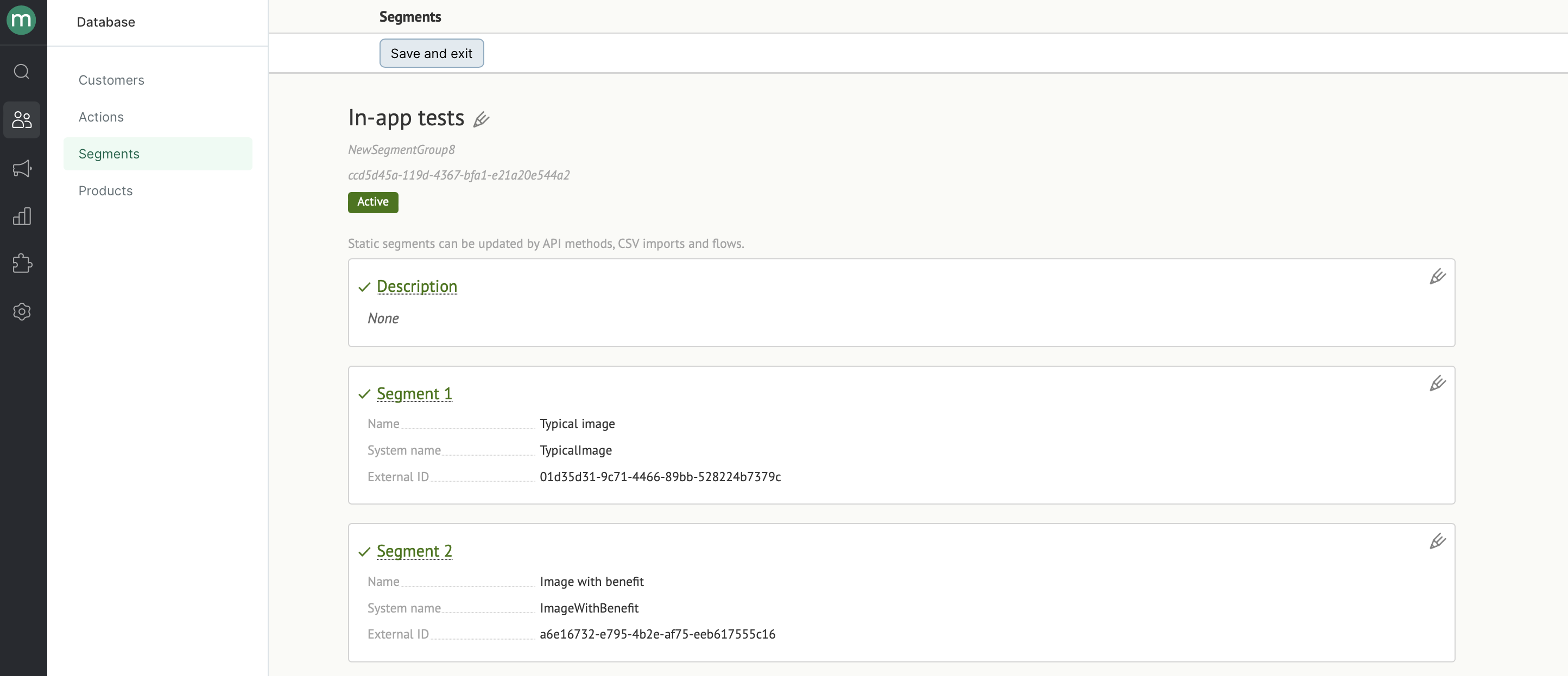Click the Description value 'None'
The width and height of the screenshot is (1568, 676).
pyautogui.click(x=383, y=318)
